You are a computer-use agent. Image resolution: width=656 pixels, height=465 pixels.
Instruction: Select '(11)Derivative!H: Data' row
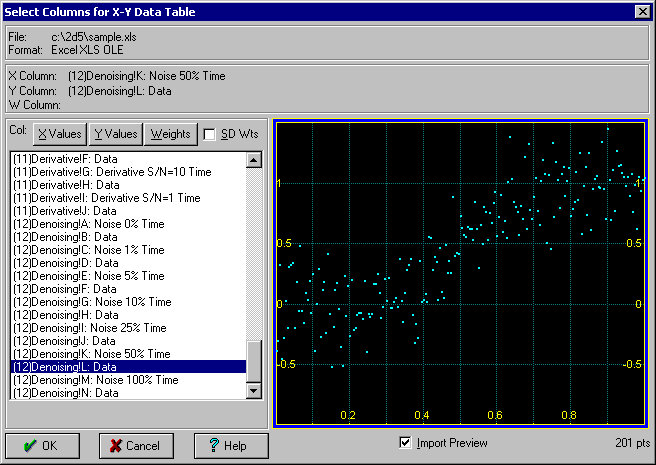click(128, 185)
